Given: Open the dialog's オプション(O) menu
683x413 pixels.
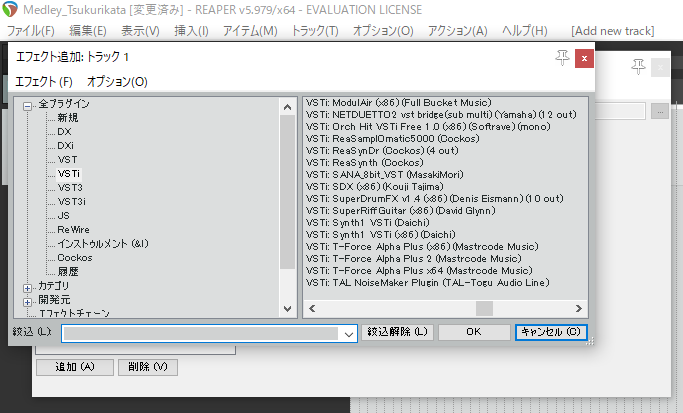Looking at the screenshot, I should pyautogui.click(x=117, y=81).
